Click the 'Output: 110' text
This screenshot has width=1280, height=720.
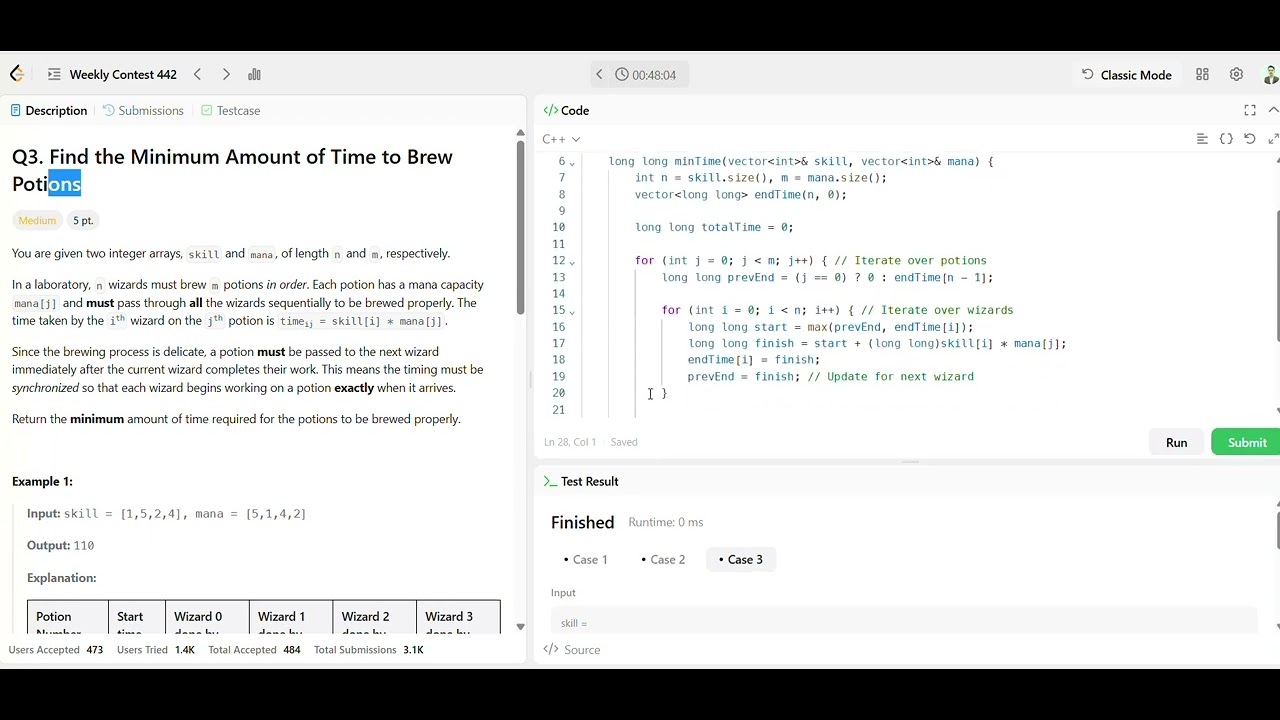[x=60, y=545]
